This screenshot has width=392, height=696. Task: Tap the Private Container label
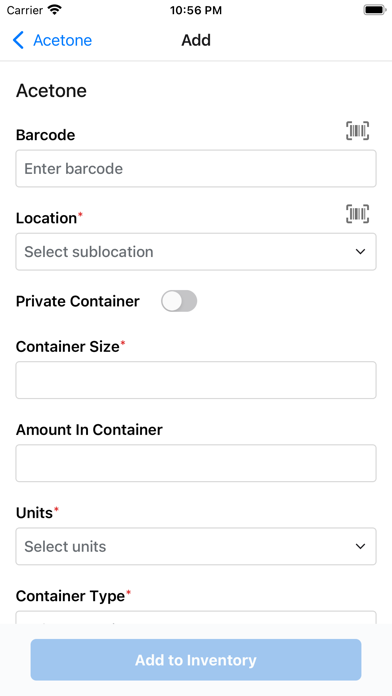click(78, 301)
